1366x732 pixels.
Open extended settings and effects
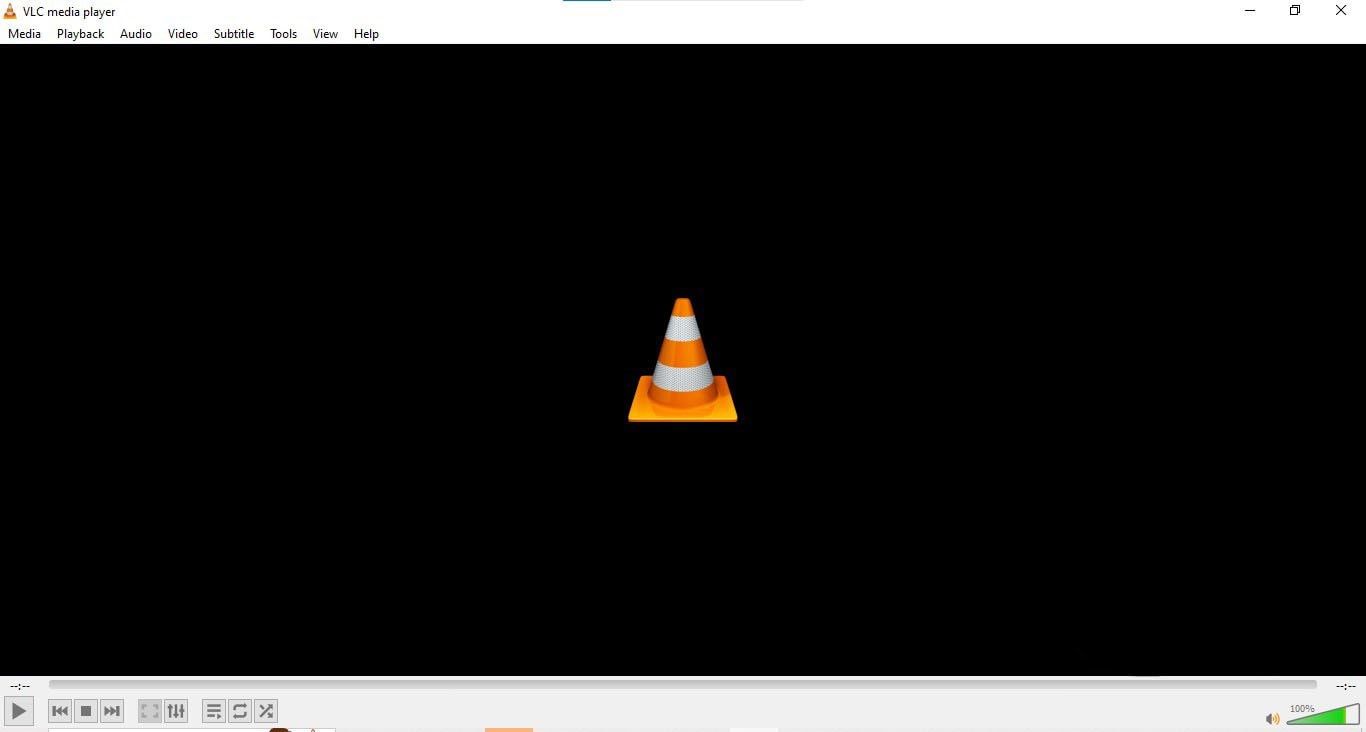(176, 711)
